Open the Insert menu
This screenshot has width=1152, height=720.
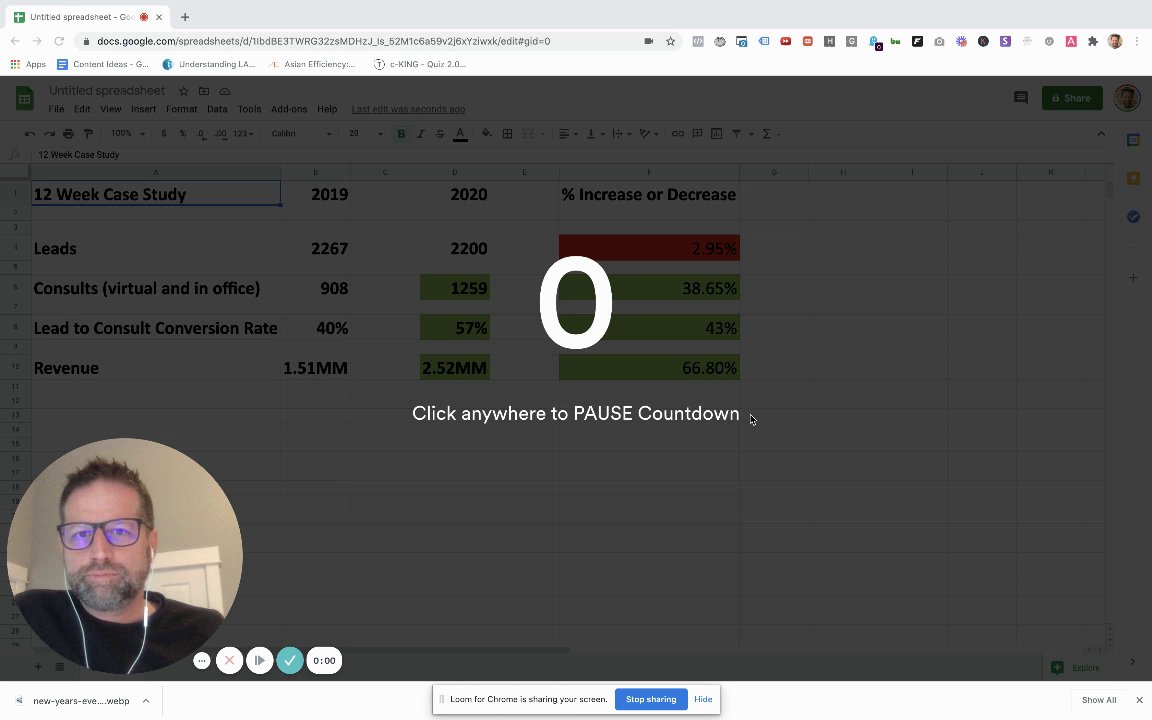pyautogui.click(x=143, y=109)
